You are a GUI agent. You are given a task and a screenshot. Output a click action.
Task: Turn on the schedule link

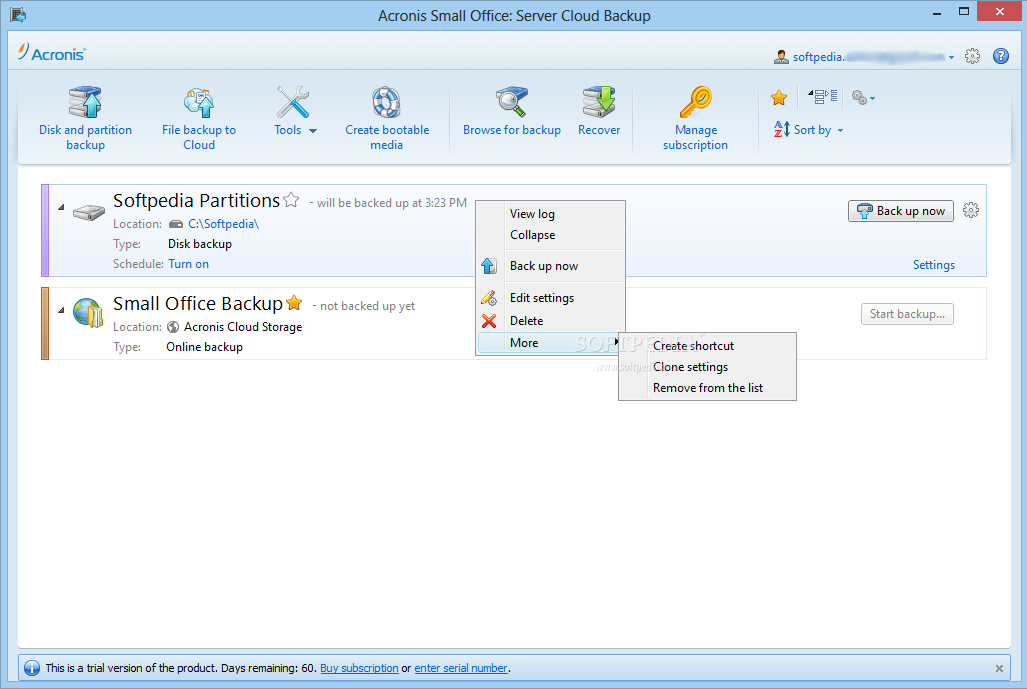coord(189,264)
